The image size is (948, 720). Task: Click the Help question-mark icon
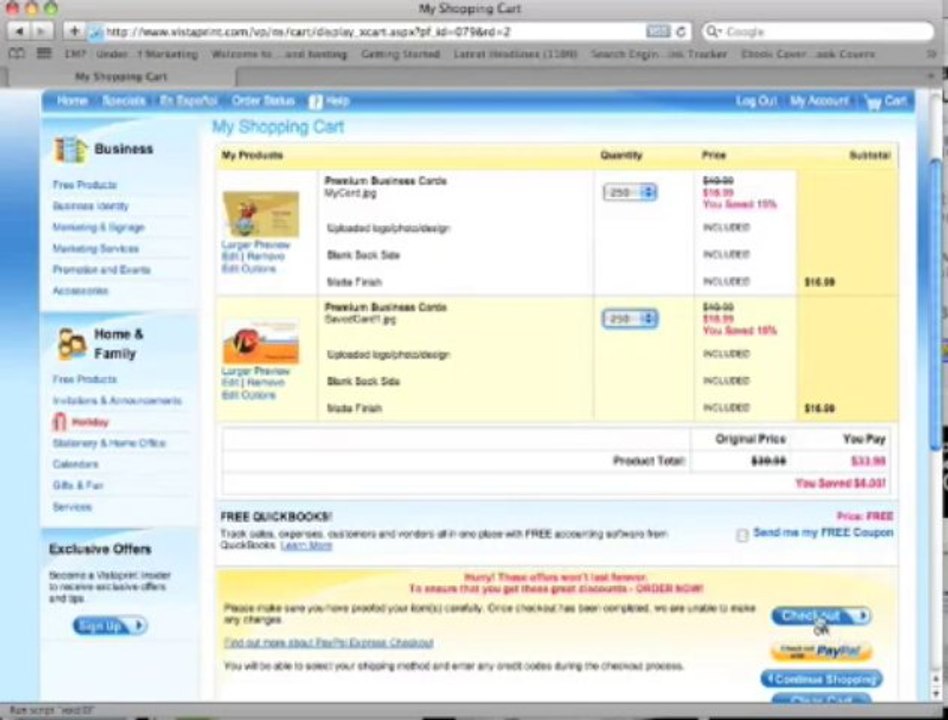click(x=315, y=102)
